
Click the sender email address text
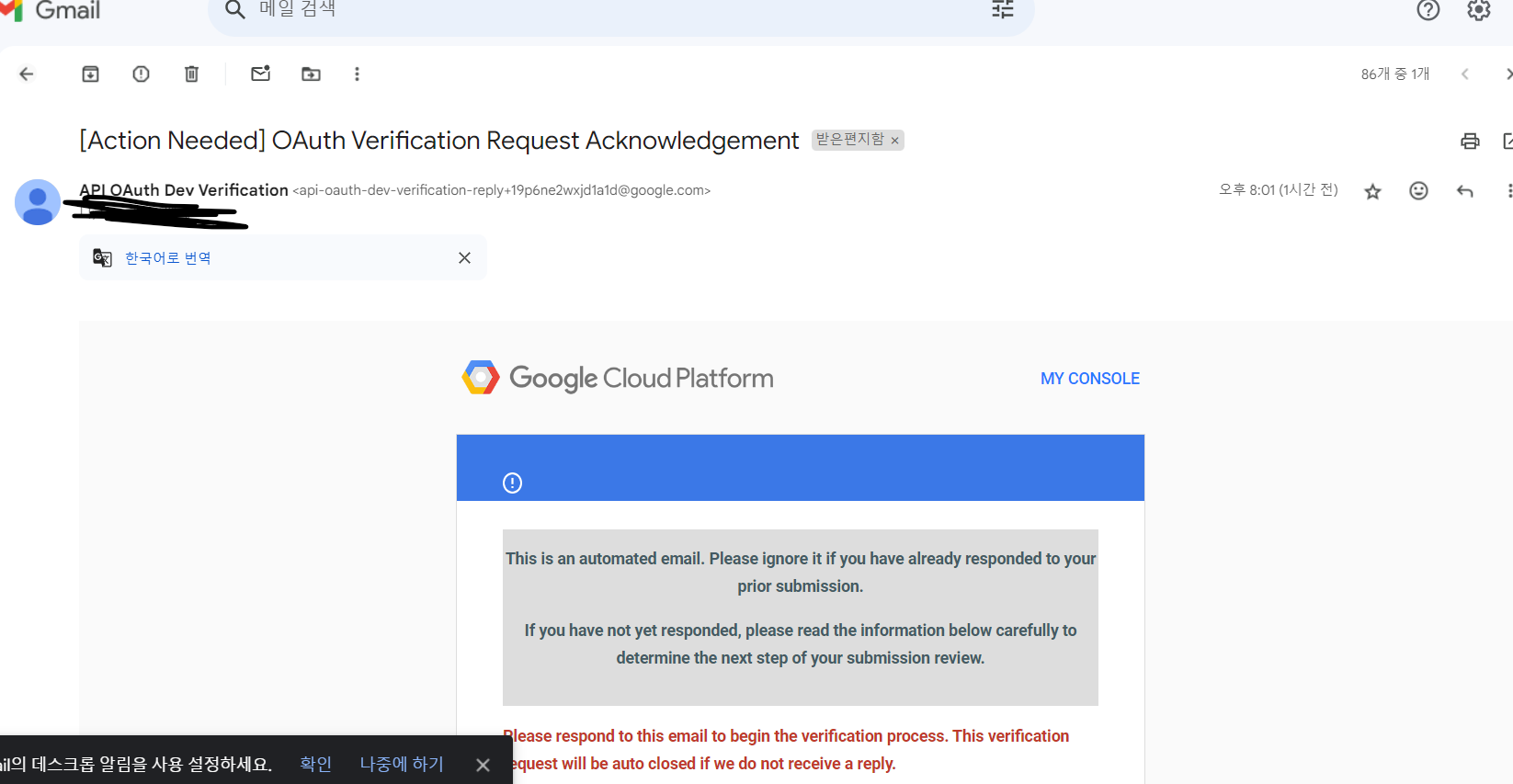click(502, 190)
